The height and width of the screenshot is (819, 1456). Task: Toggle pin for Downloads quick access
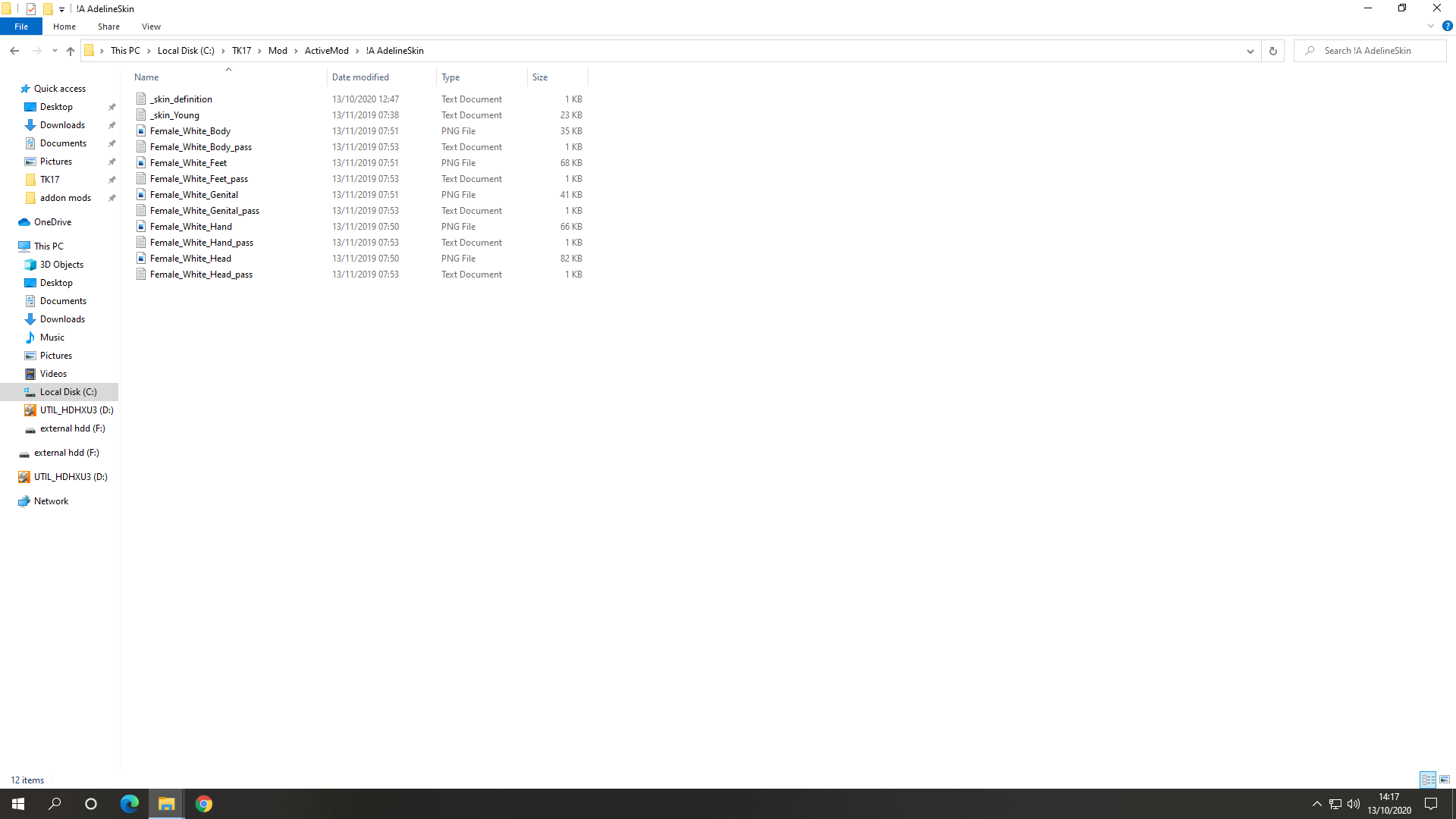tap(111, 125)
